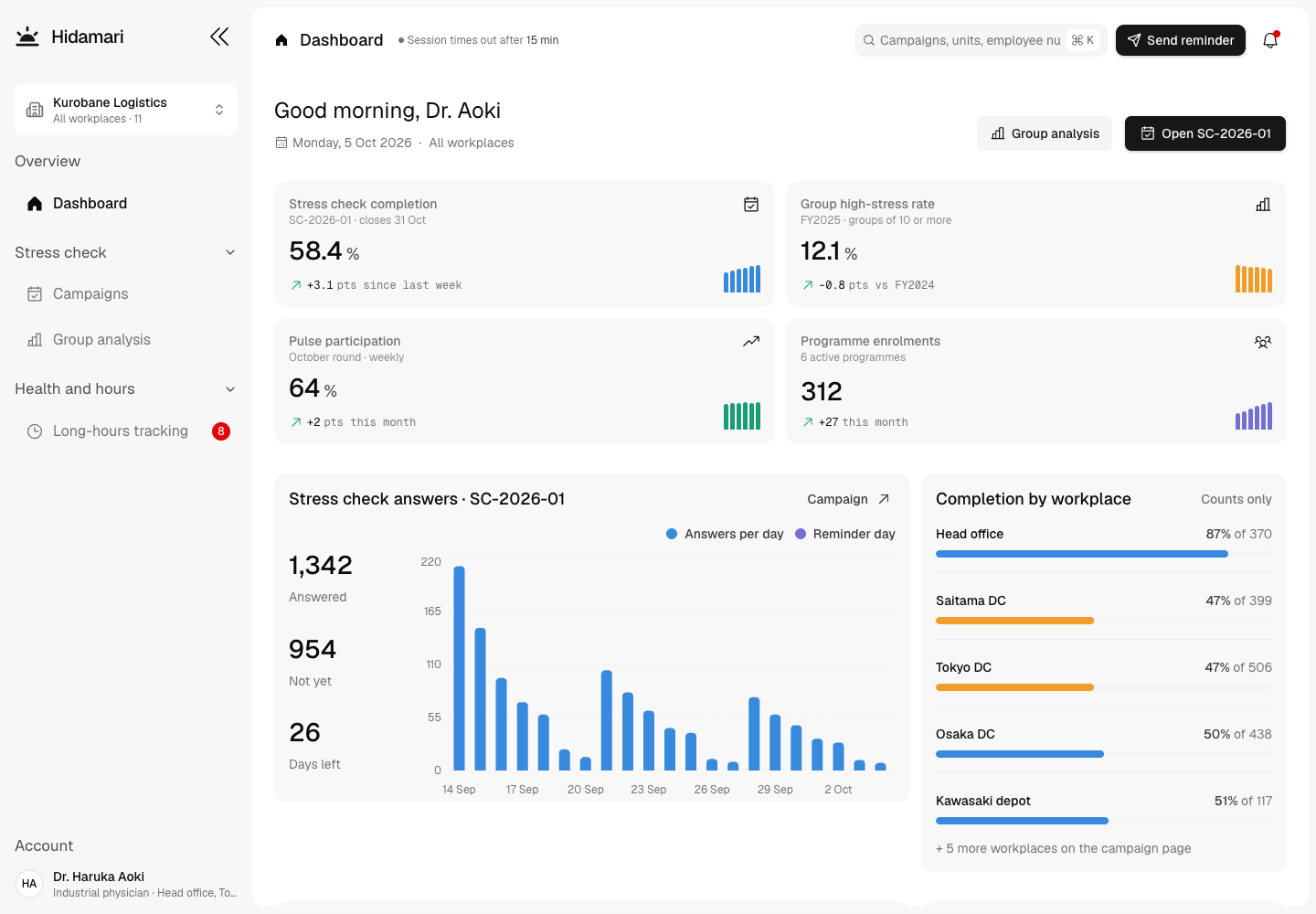Go to Campaigns in the sidebar
The width and height of the screenshot is (1316, 914).
coord(126,294)
